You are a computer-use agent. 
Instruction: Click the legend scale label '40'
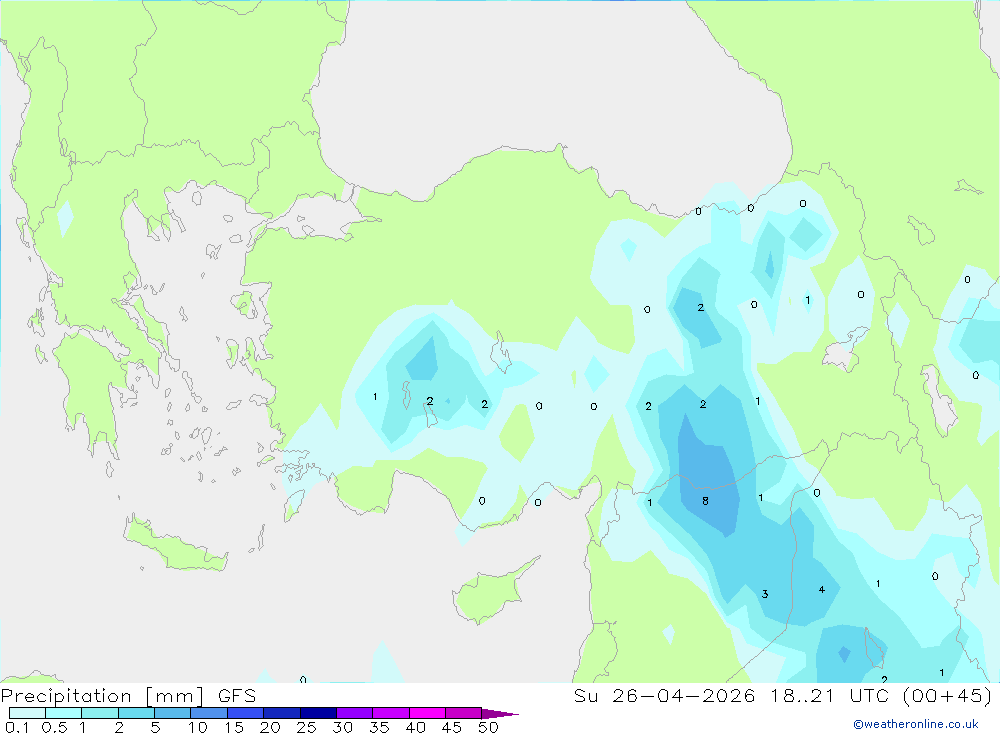pyautogui.click(x=415, y=727)
